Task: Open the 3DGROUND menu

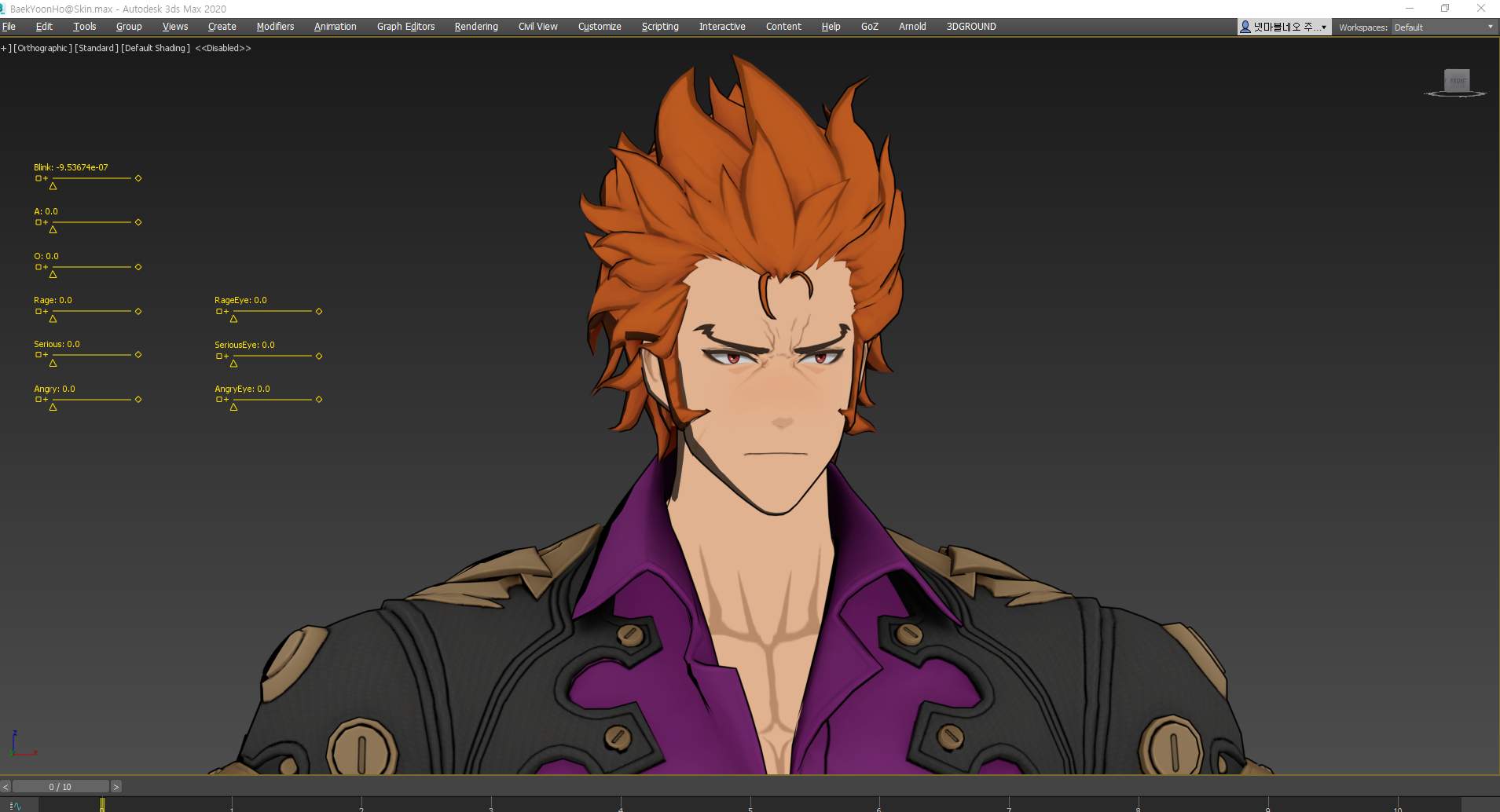Action: [971, 27]
